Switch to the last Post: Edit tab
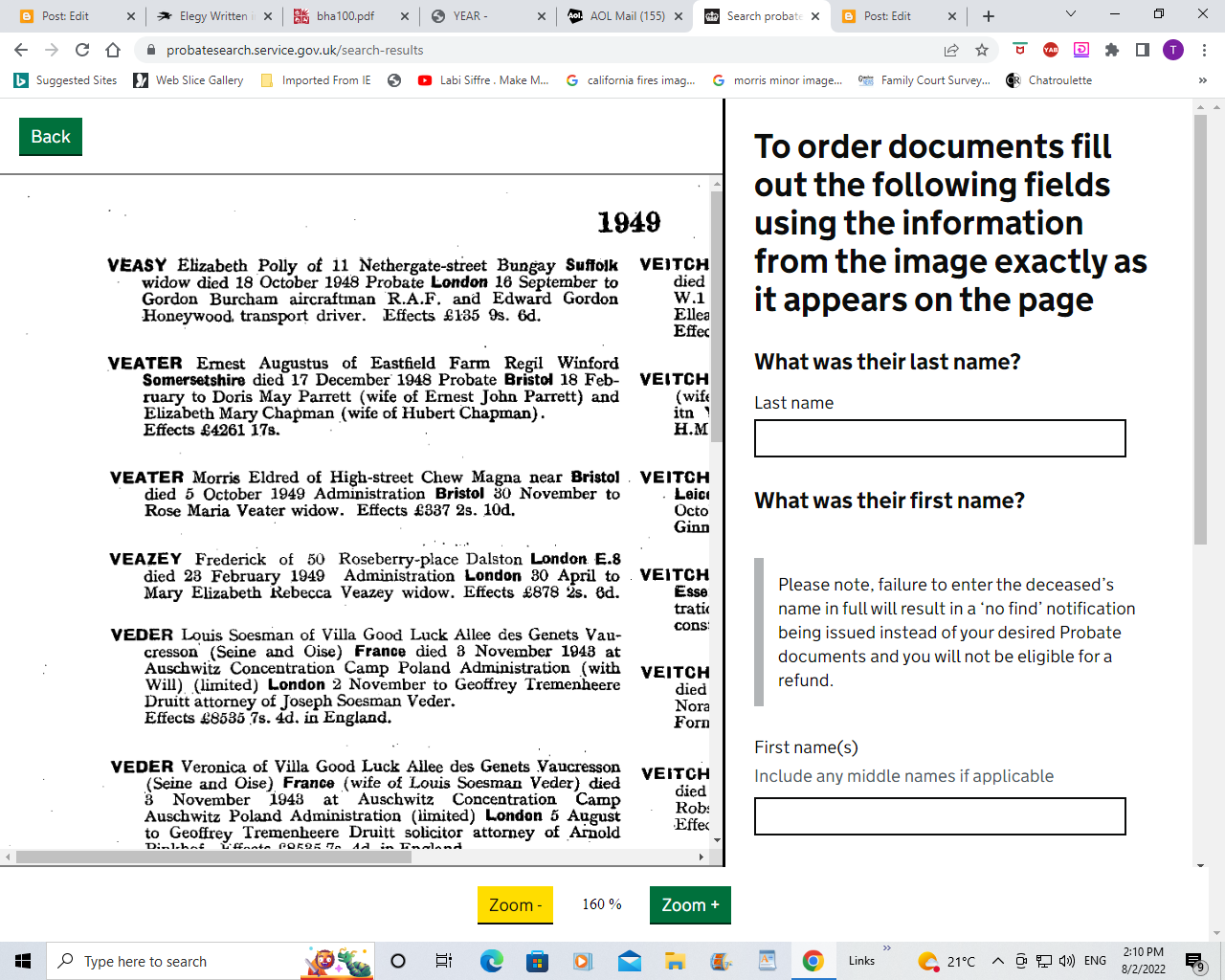This screenshot has height=980, width=1225. point(900,16)
